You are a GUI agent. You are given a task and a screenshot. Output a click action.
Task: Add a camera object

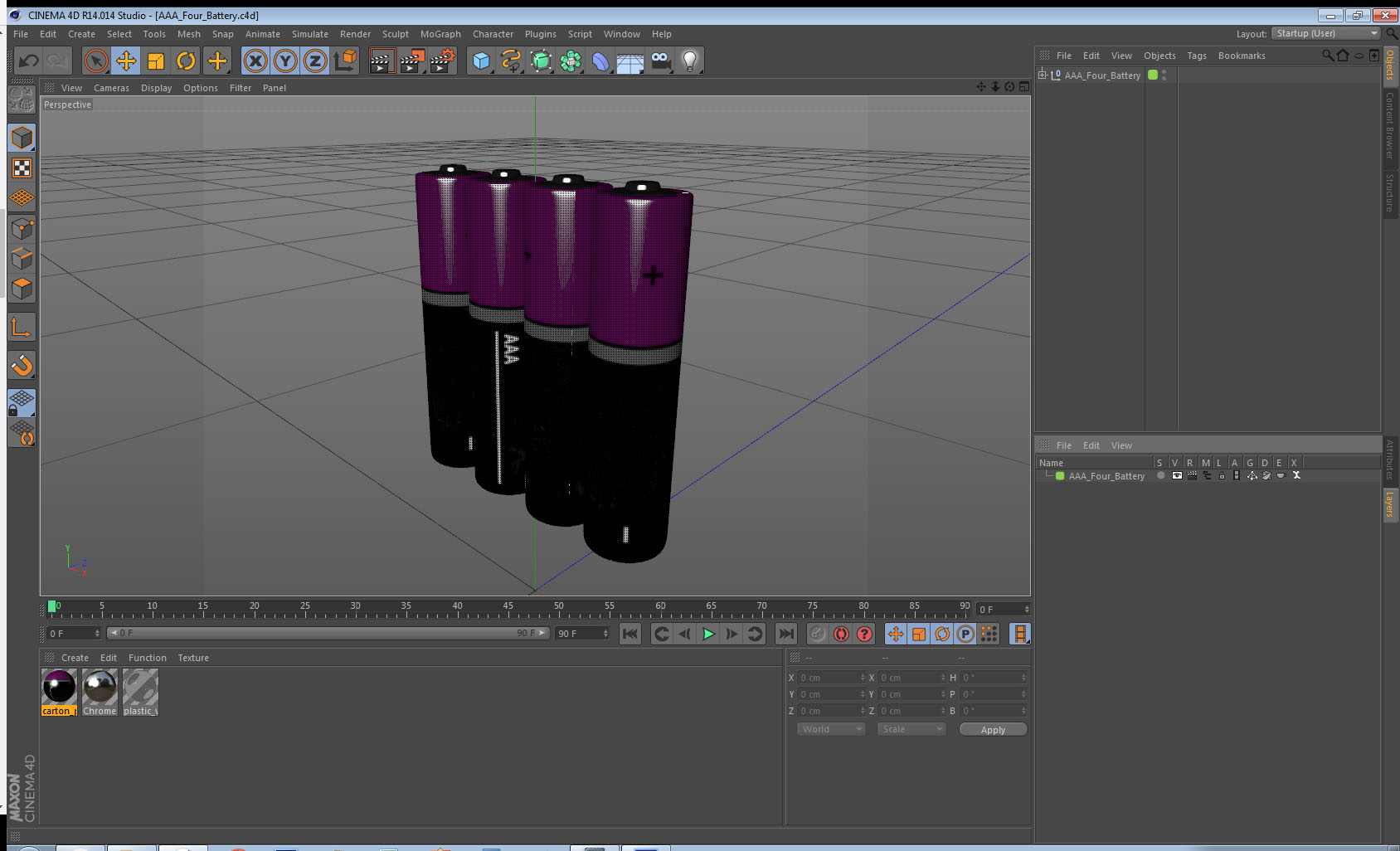tap(660, 61)
